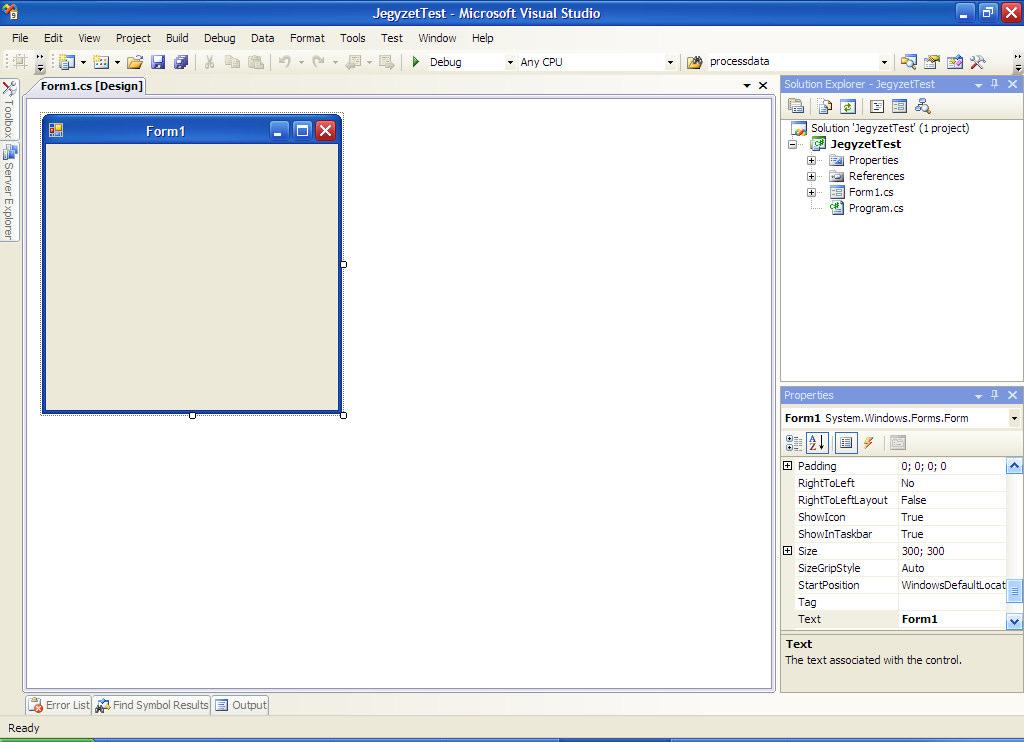The height and width of the screenshot is (742, 1024).
Task: Open the Solution Configurations Debug dropdown
Action: click(510, 62)
